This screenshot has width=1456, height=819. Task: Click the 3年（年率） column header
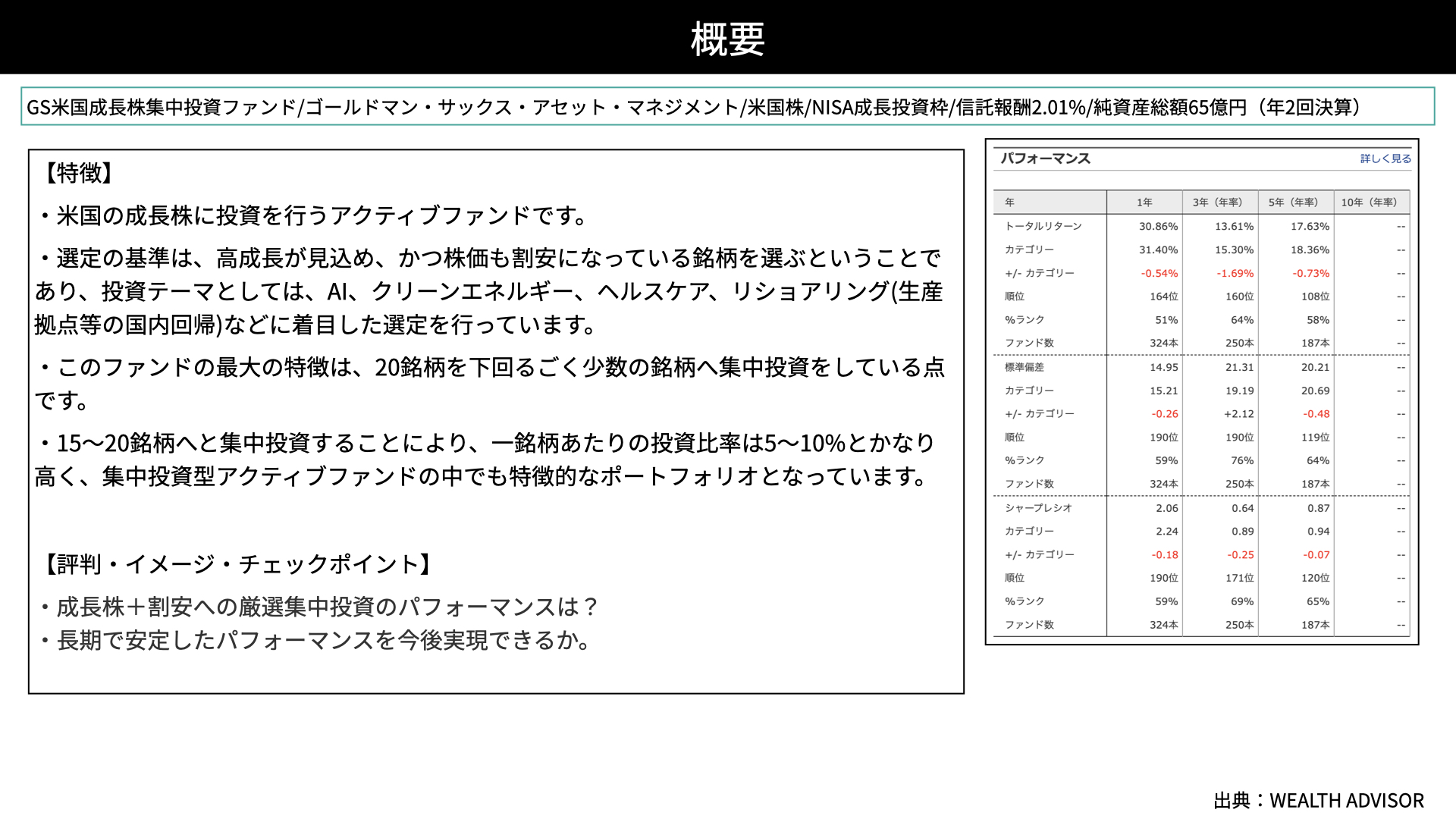[x=1220, y=202]
